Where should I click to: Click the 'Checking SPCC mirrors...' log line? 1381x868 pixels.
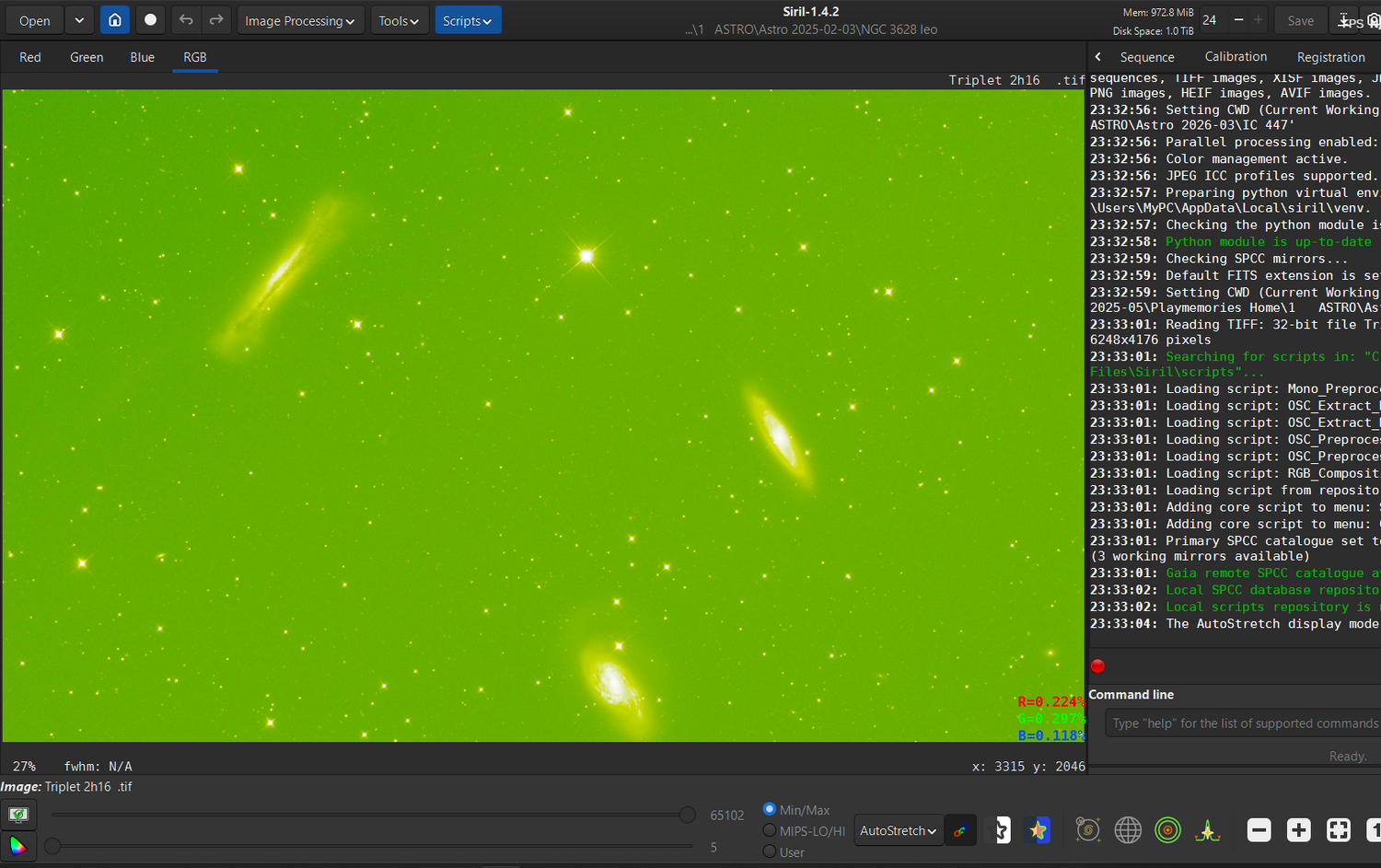(1257, 259)
